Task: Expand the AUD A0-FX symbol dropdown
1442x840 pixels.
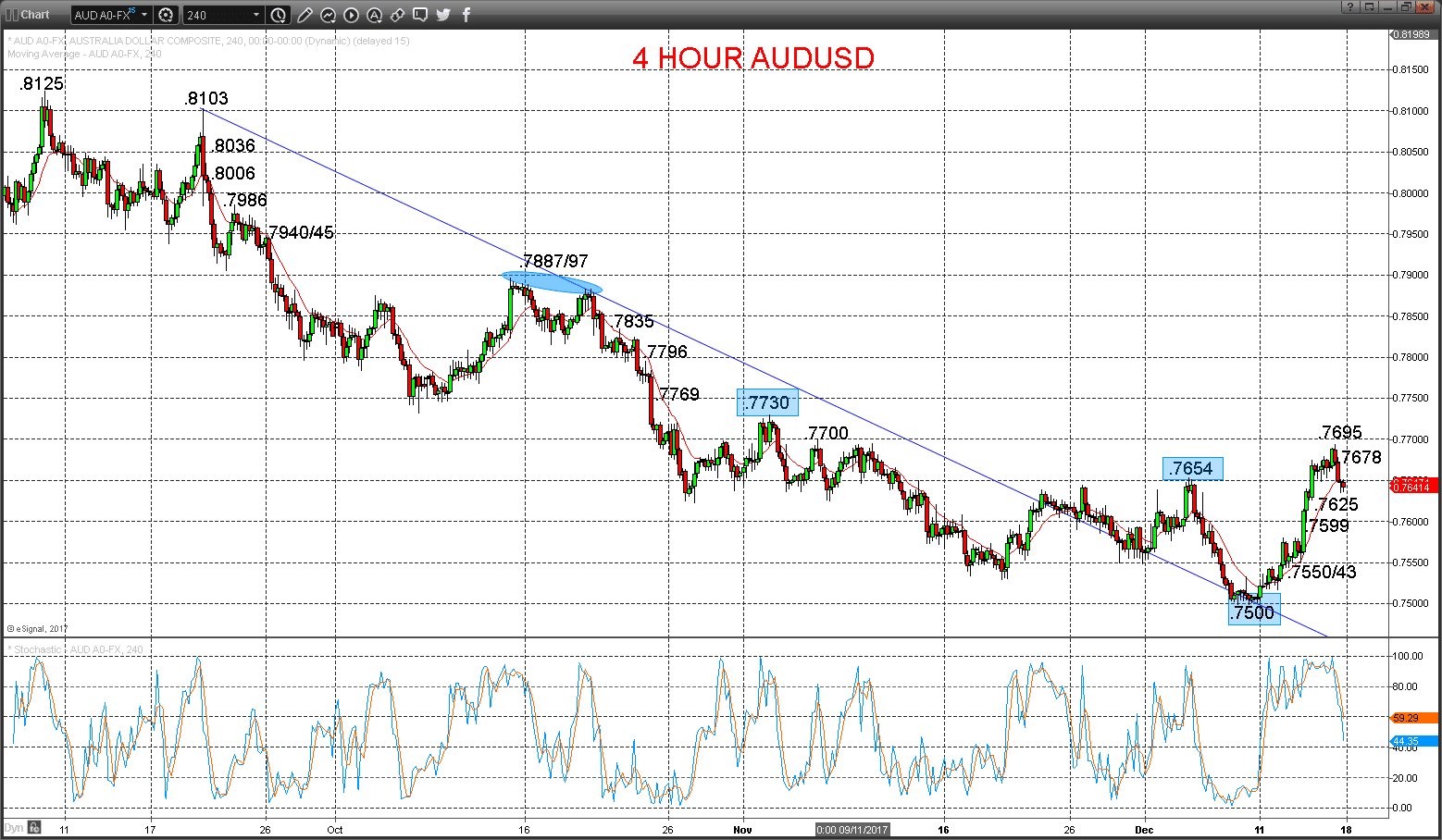Action: coord(144,15)
